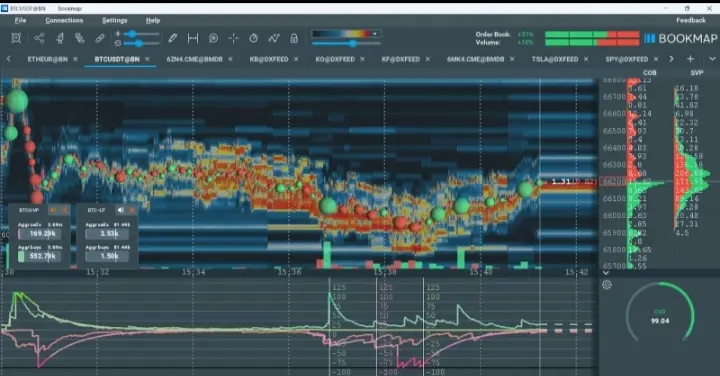The image size is (720, 376).
Task: Click the Bookmap logo
Action: [x=681, y=39]
